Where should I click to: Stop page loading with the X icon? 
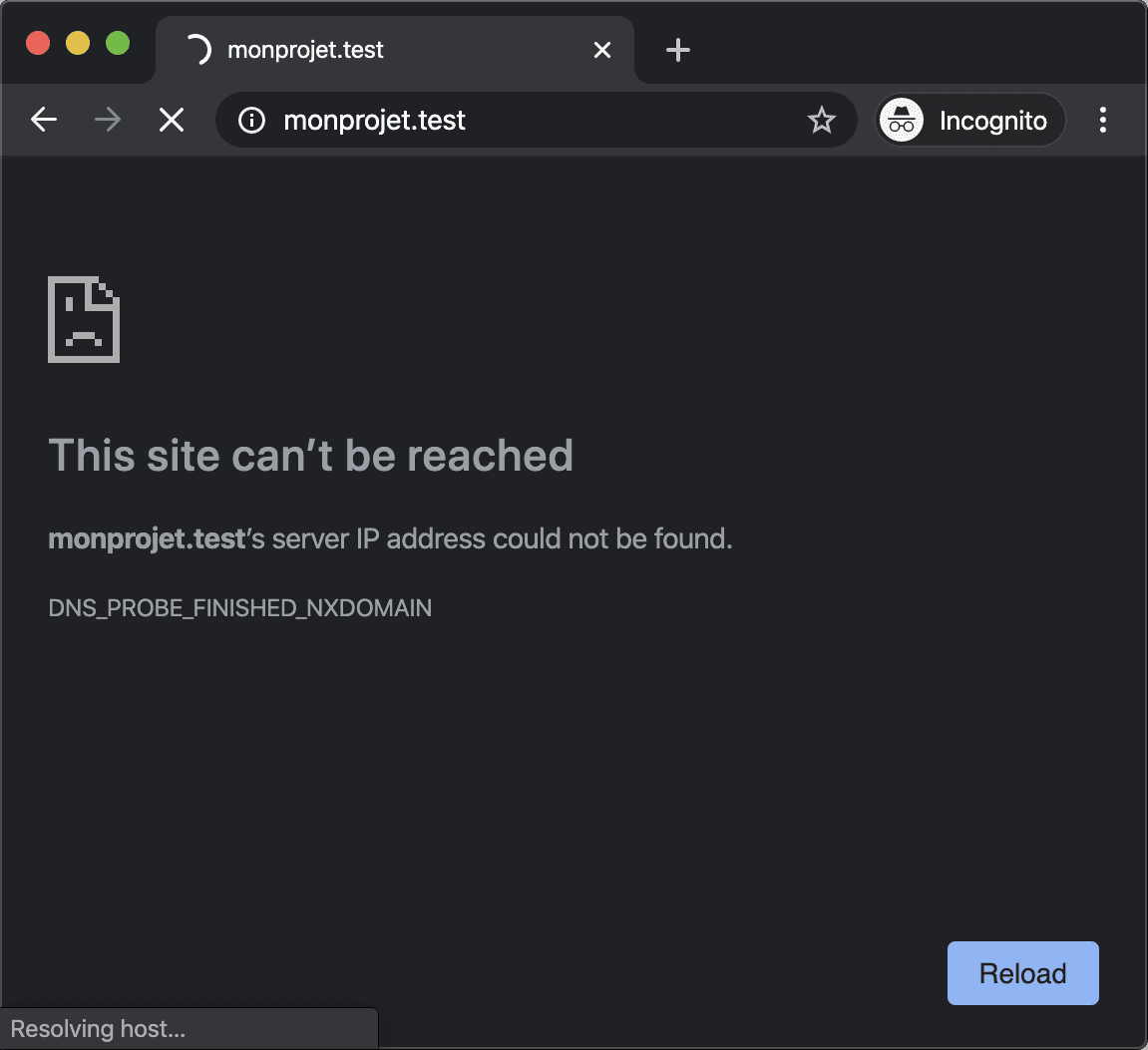(171, 120)
